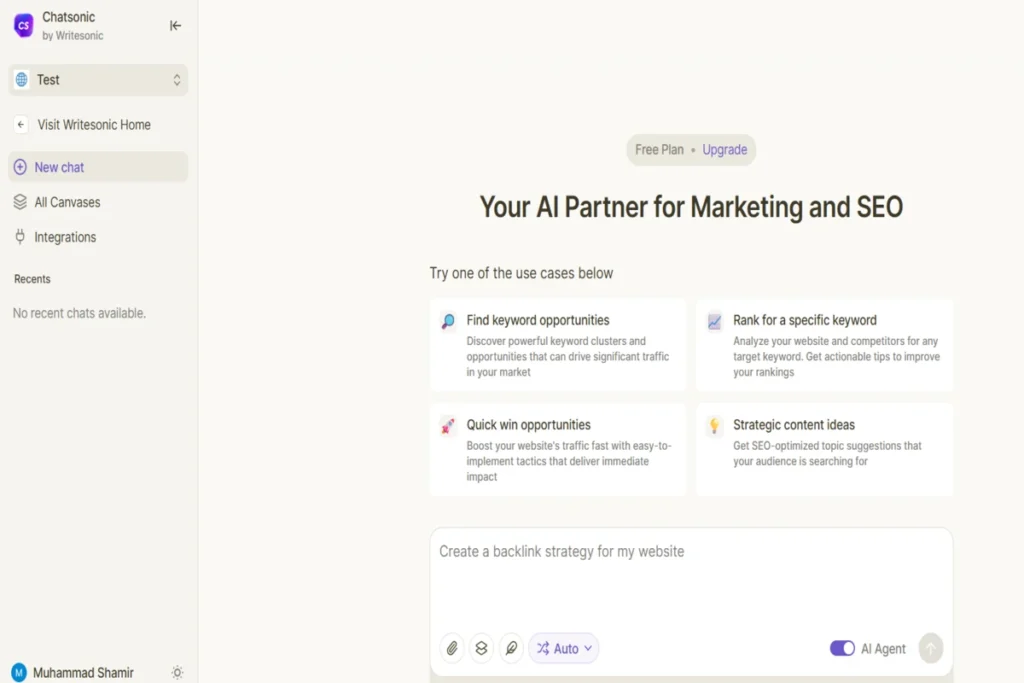Start a New chat

point(98,167)
